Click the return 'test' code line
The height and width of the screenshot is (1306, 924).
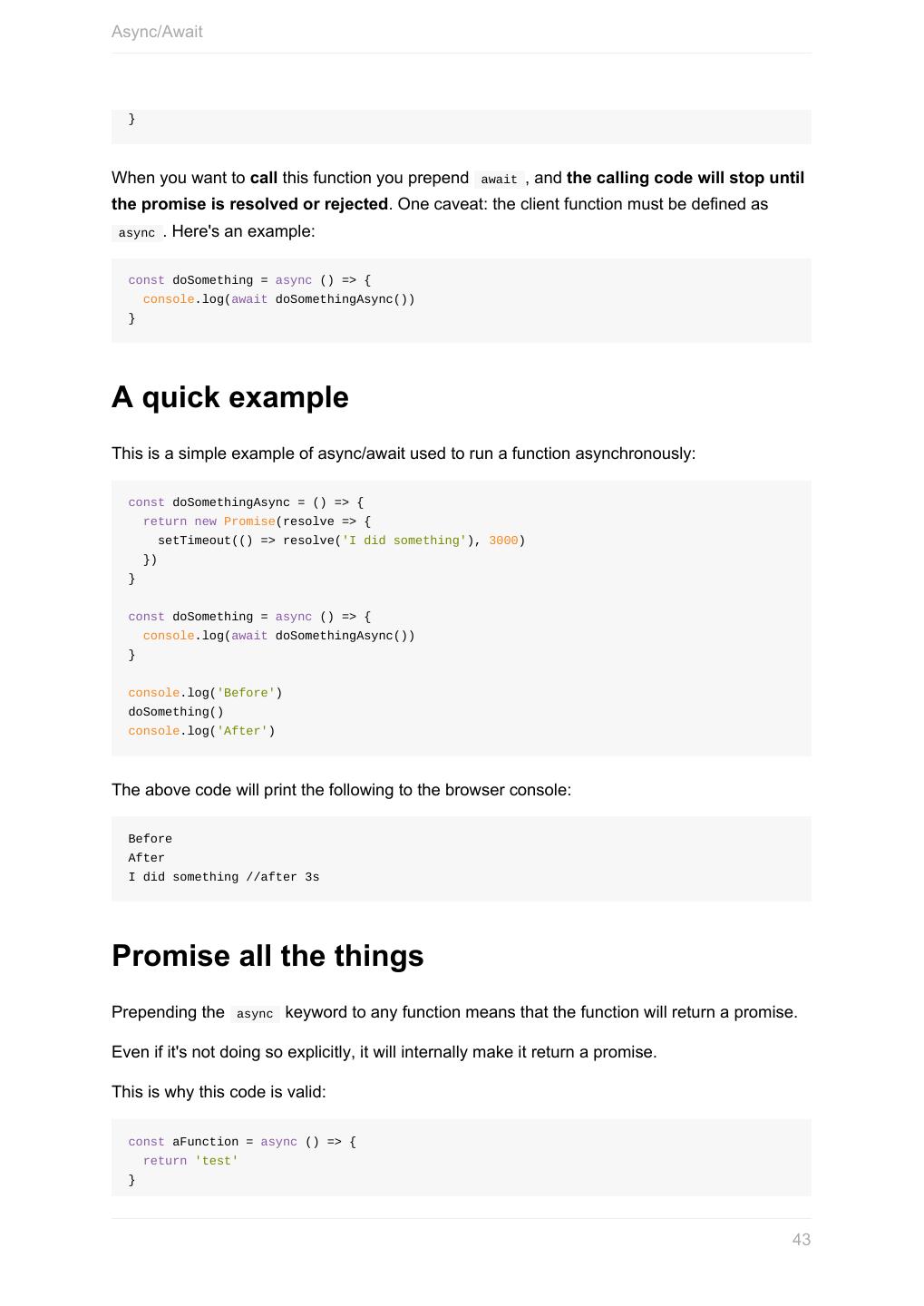tap(190, 1161)
